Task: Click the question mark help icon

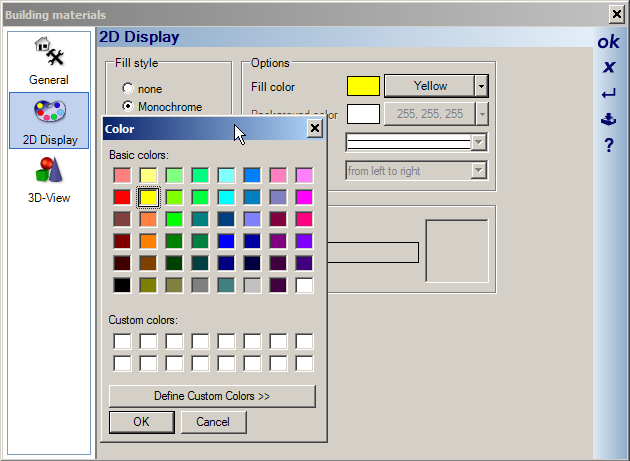Action: pyautogui.click(x=608, y=146)
